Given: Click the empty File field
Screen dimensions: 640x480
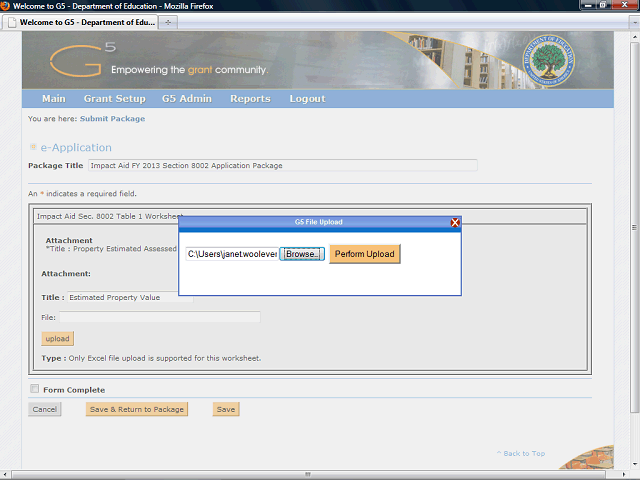Looking at the screenshot, I should (160, 317).
